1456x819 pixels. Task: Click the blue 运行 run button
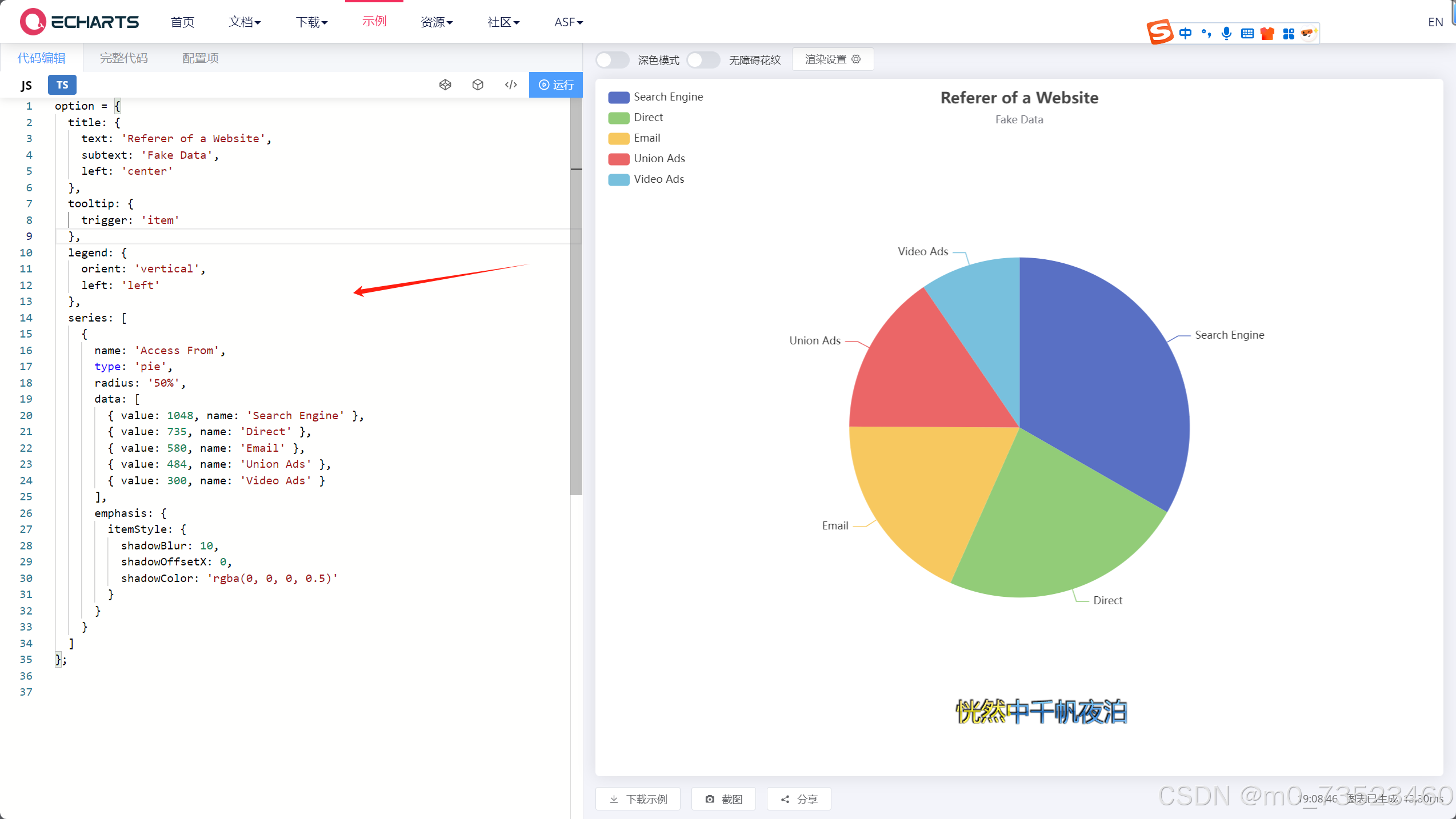(x=555, y=85)
